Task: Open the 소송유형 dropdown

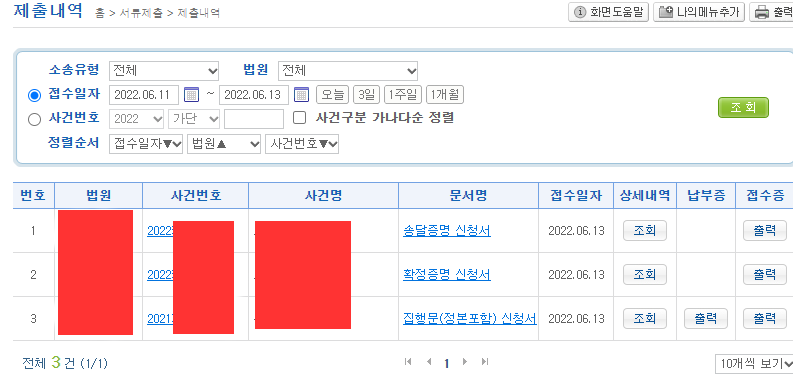Action: [x=164, y=70]
